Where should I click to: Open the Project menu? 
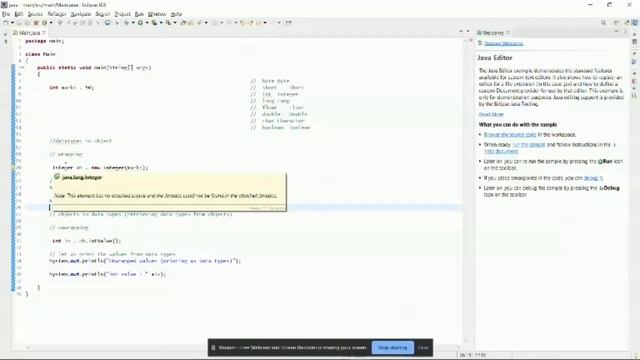[x=122, y=14]
